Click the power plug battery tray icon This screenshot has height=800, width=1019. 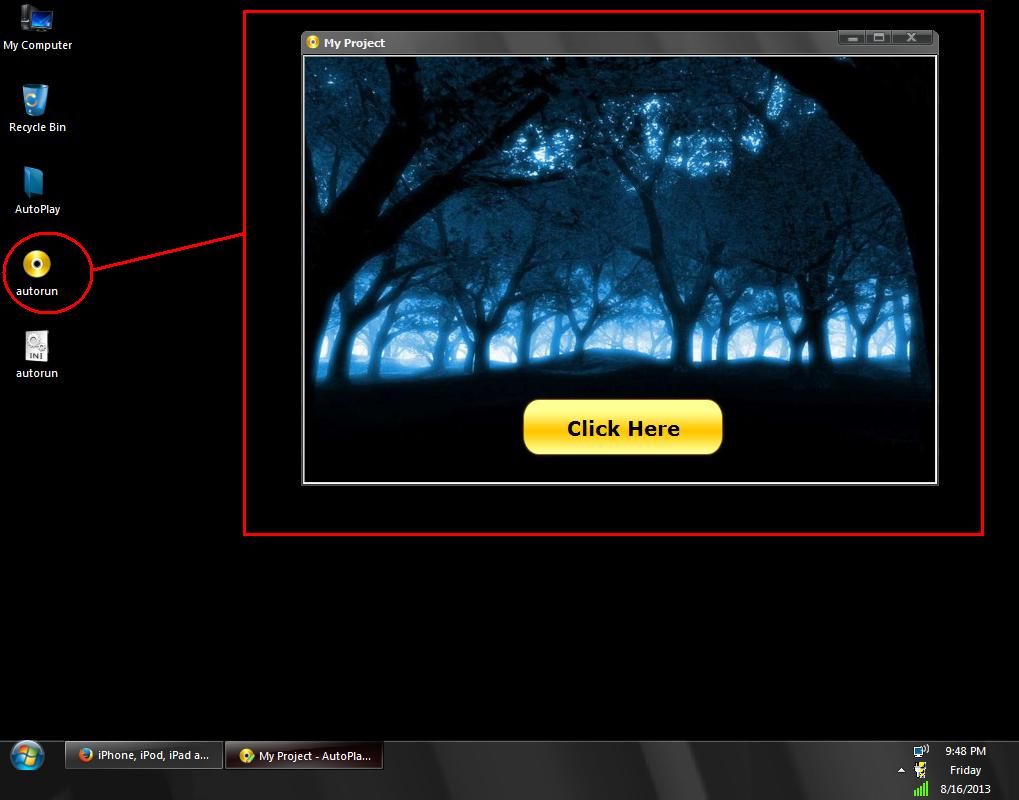tap(920, 770)
